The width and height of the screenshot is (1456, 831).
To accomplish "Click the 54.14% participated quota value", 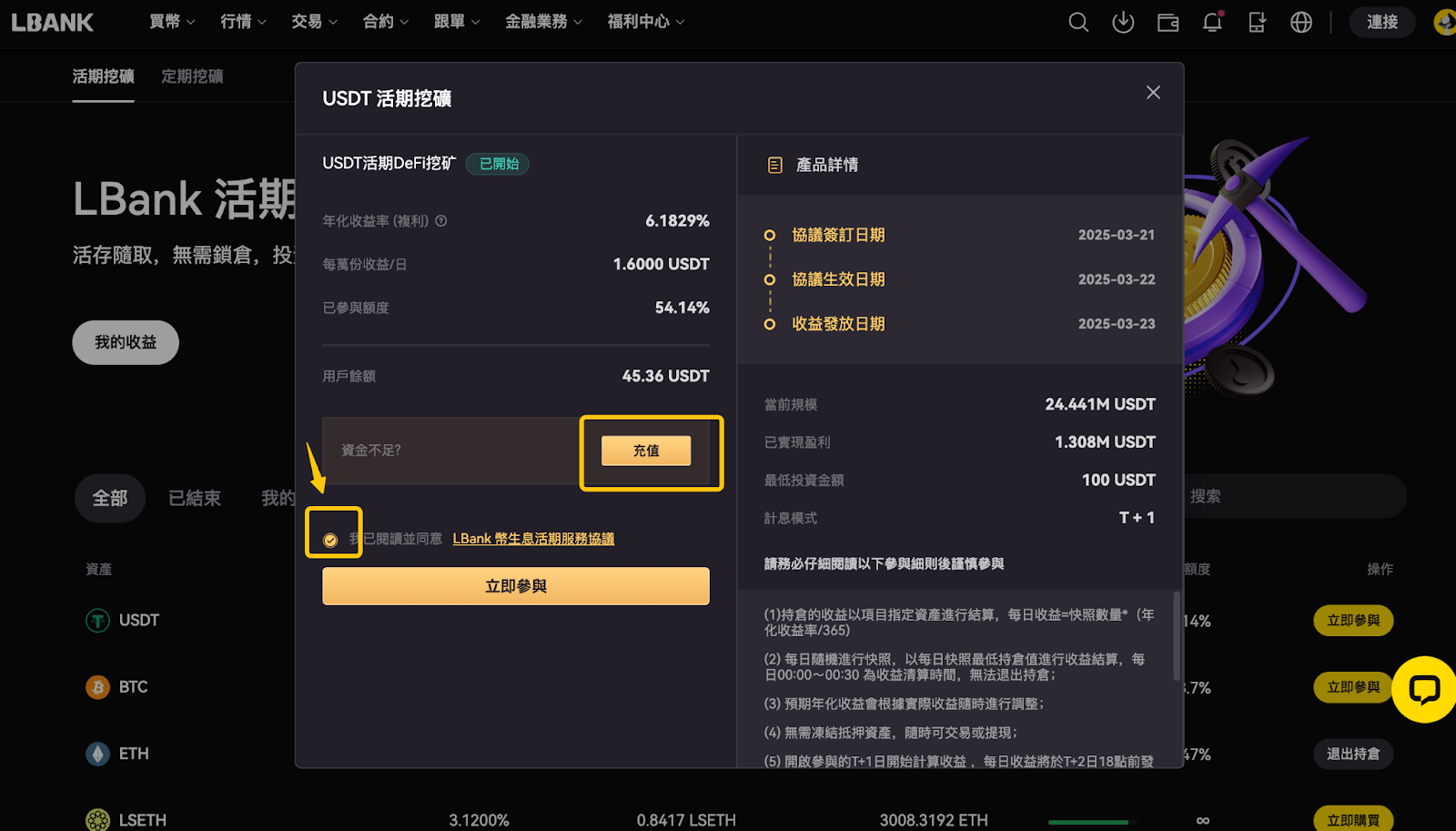I will [x=682, y=308].
